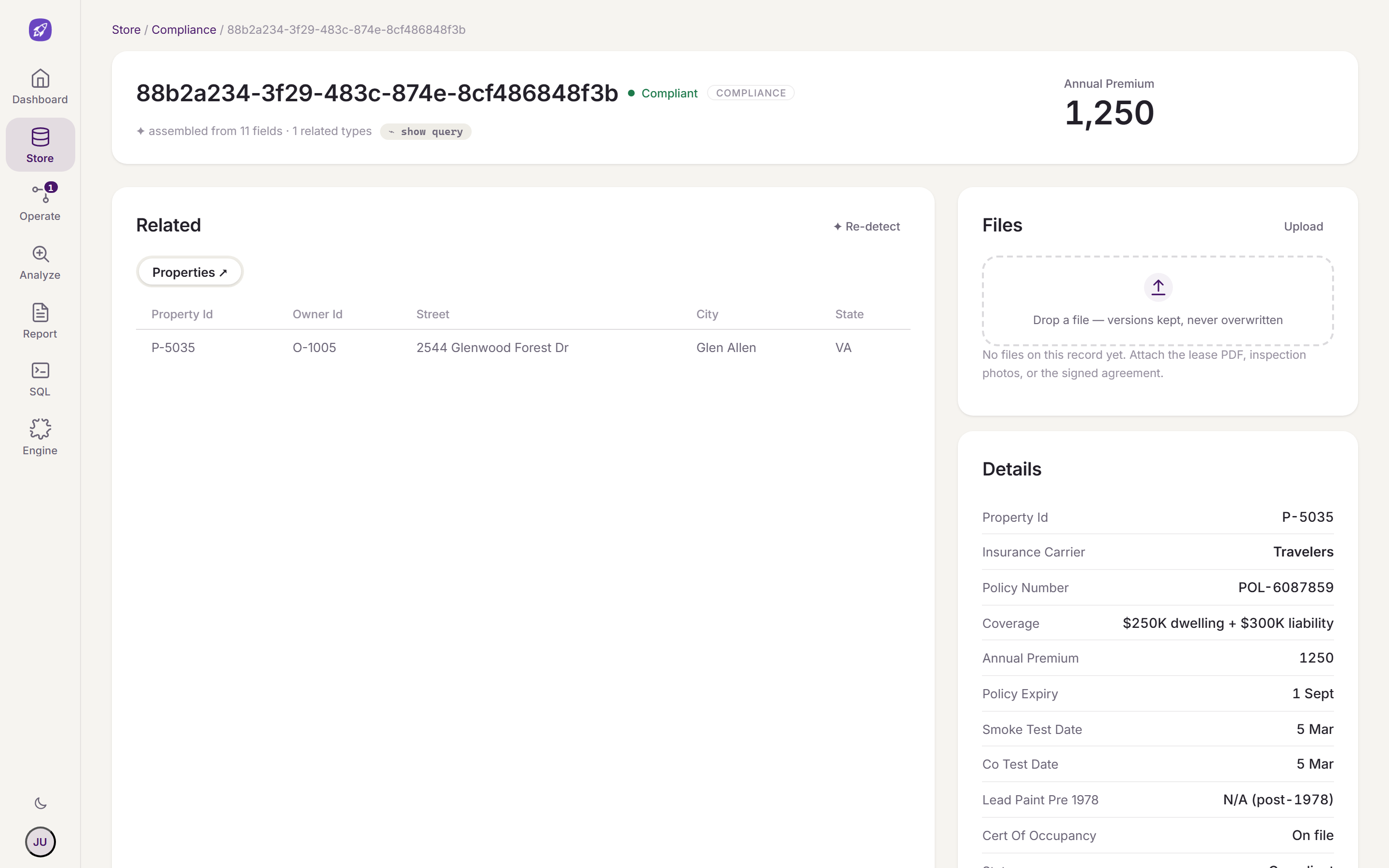Click the Operate notification badge
Image resolution: width=1389 pixels, height=868 pixels.
coord(51,188)
